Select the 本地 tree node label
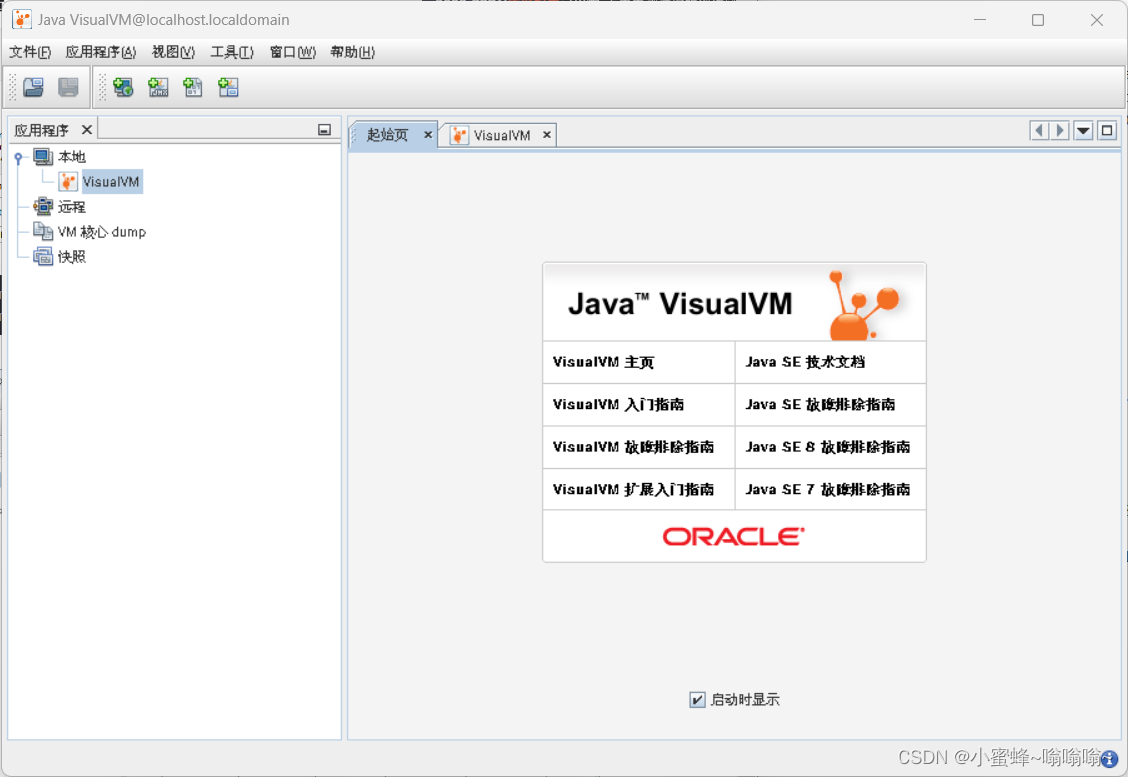 point(72,157)
